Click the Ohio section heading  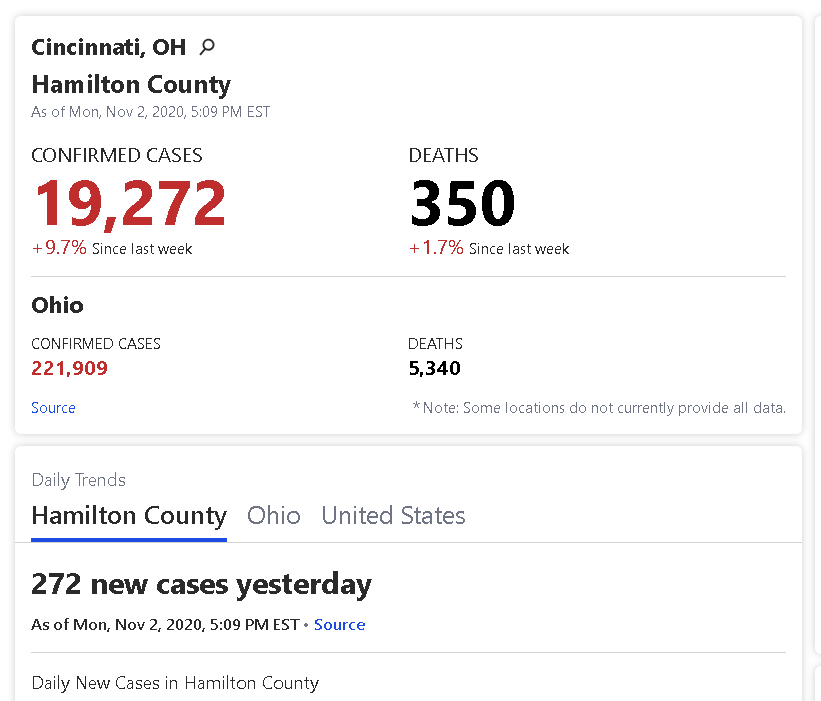click(x=57, y=305)
